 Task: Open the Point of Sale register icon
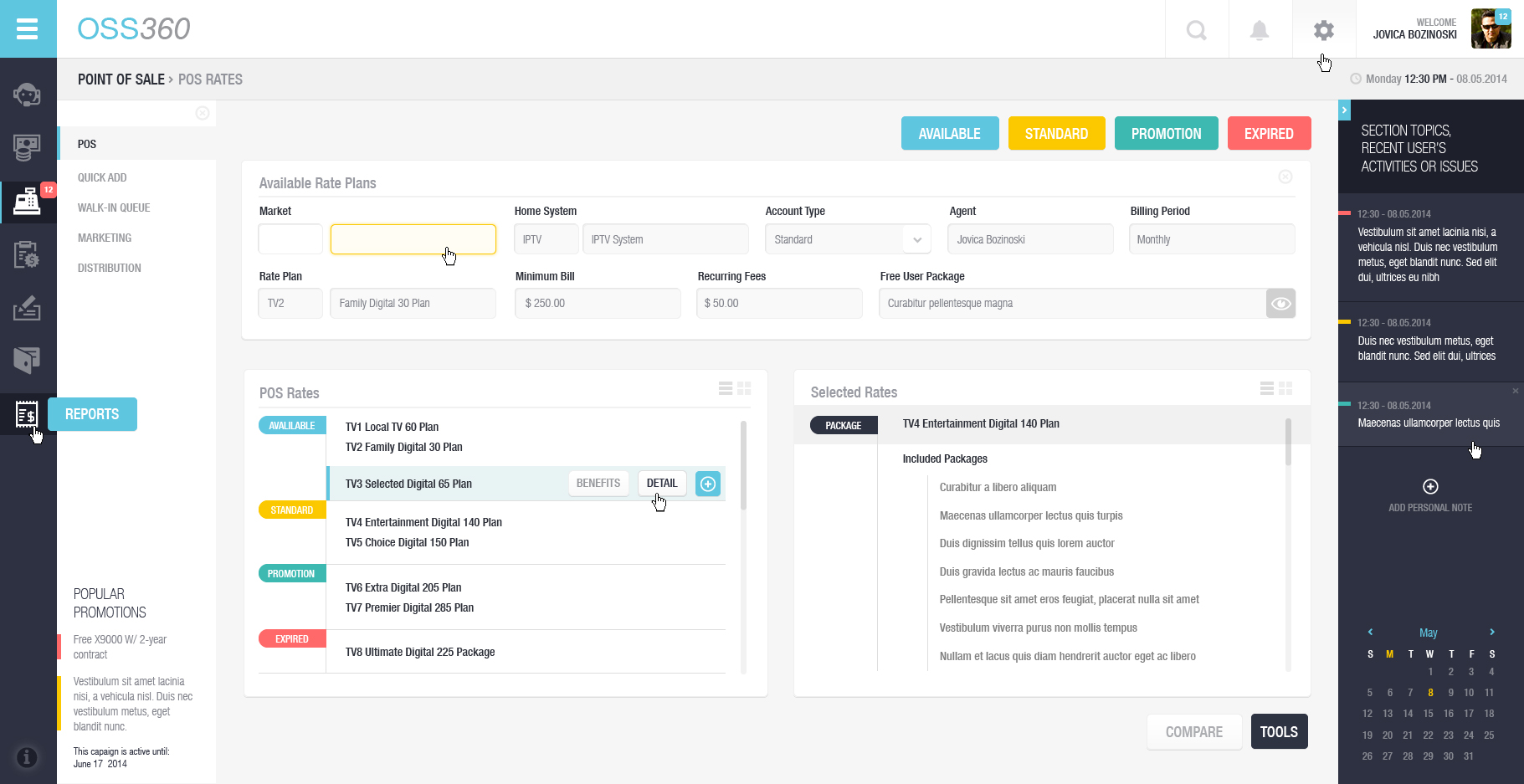click(27, 201)
